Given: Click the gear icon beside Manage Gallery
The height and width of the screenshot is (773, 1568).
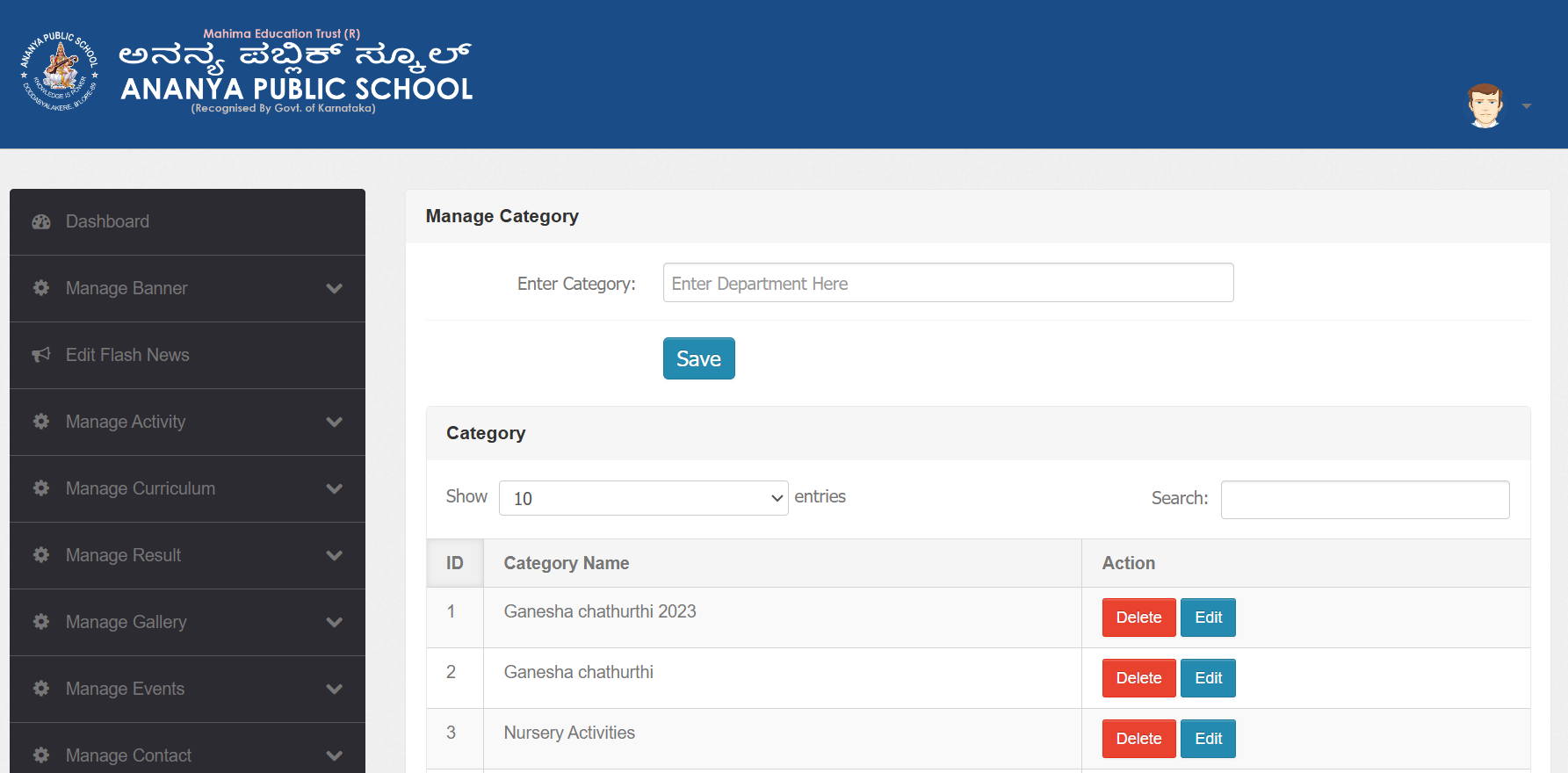Looking at the screenshot, I should 41,622.
